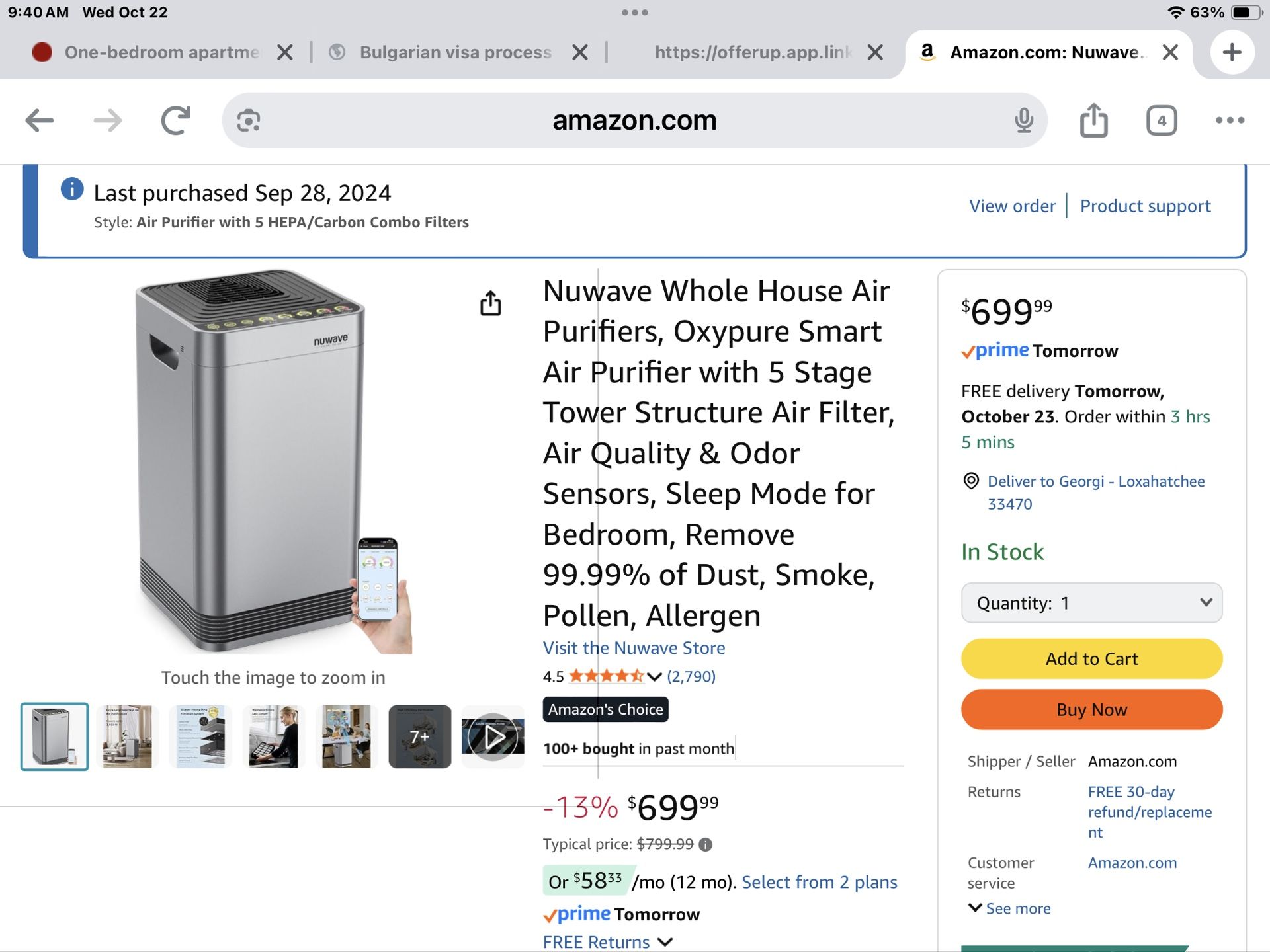Switch to the Bulgarian visa process tab
The height and width of the screenshot is (952, 1270).
(455, 52)
